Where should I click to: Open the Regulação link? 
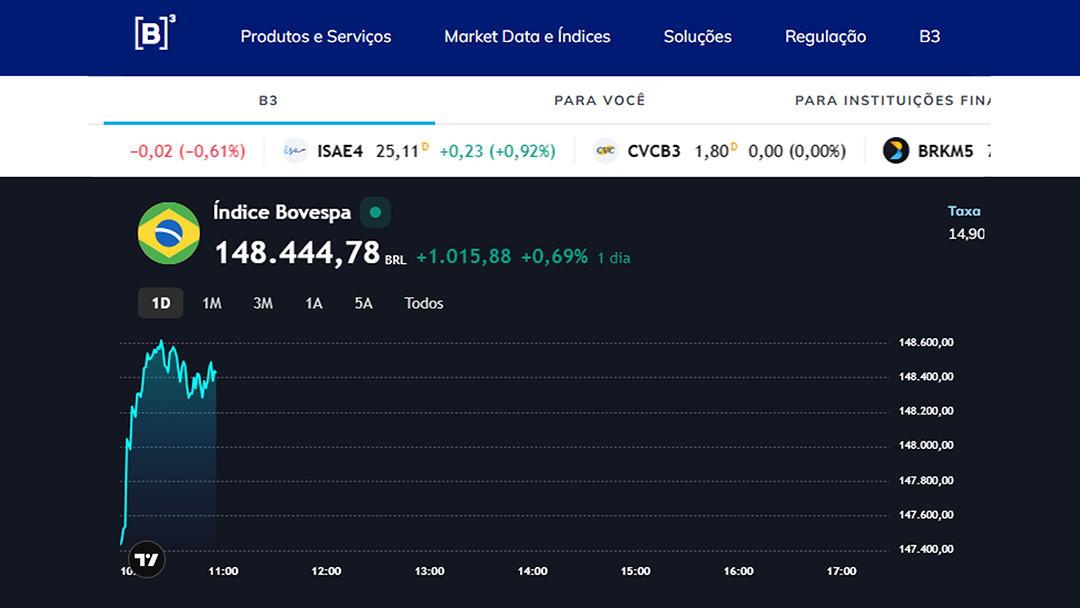[825, 37]
